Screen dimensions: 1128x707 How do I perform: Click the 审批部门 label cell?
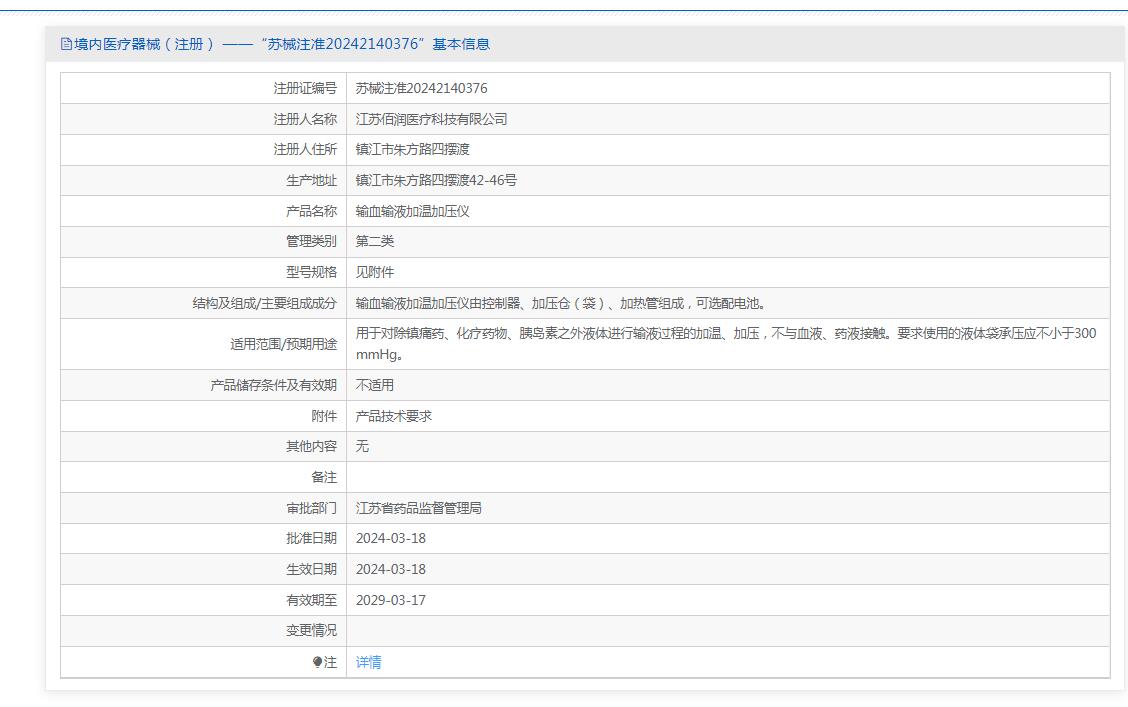(203, 508)
